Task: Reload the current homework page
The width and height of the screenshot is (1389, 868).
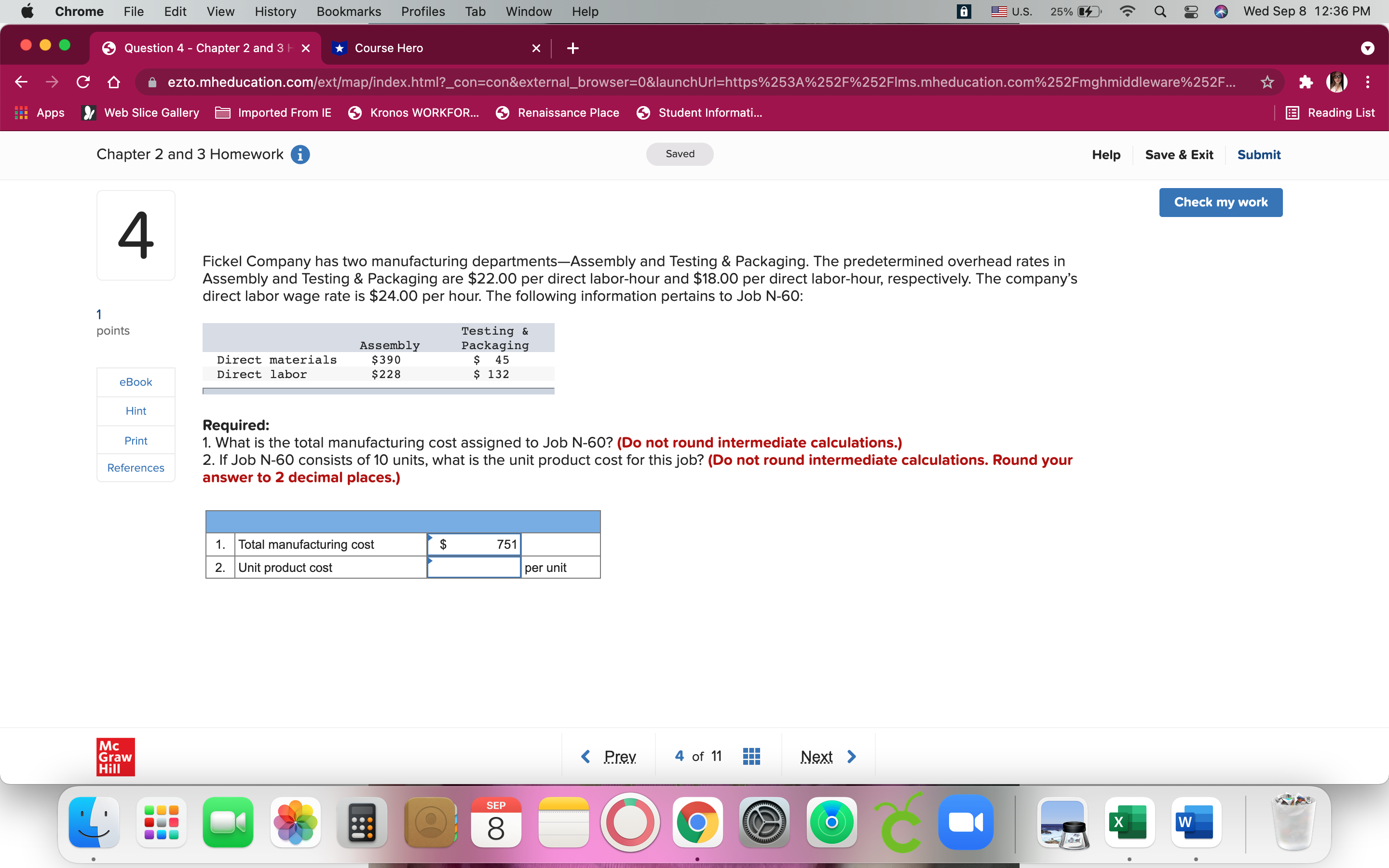Action: [82, 82]
